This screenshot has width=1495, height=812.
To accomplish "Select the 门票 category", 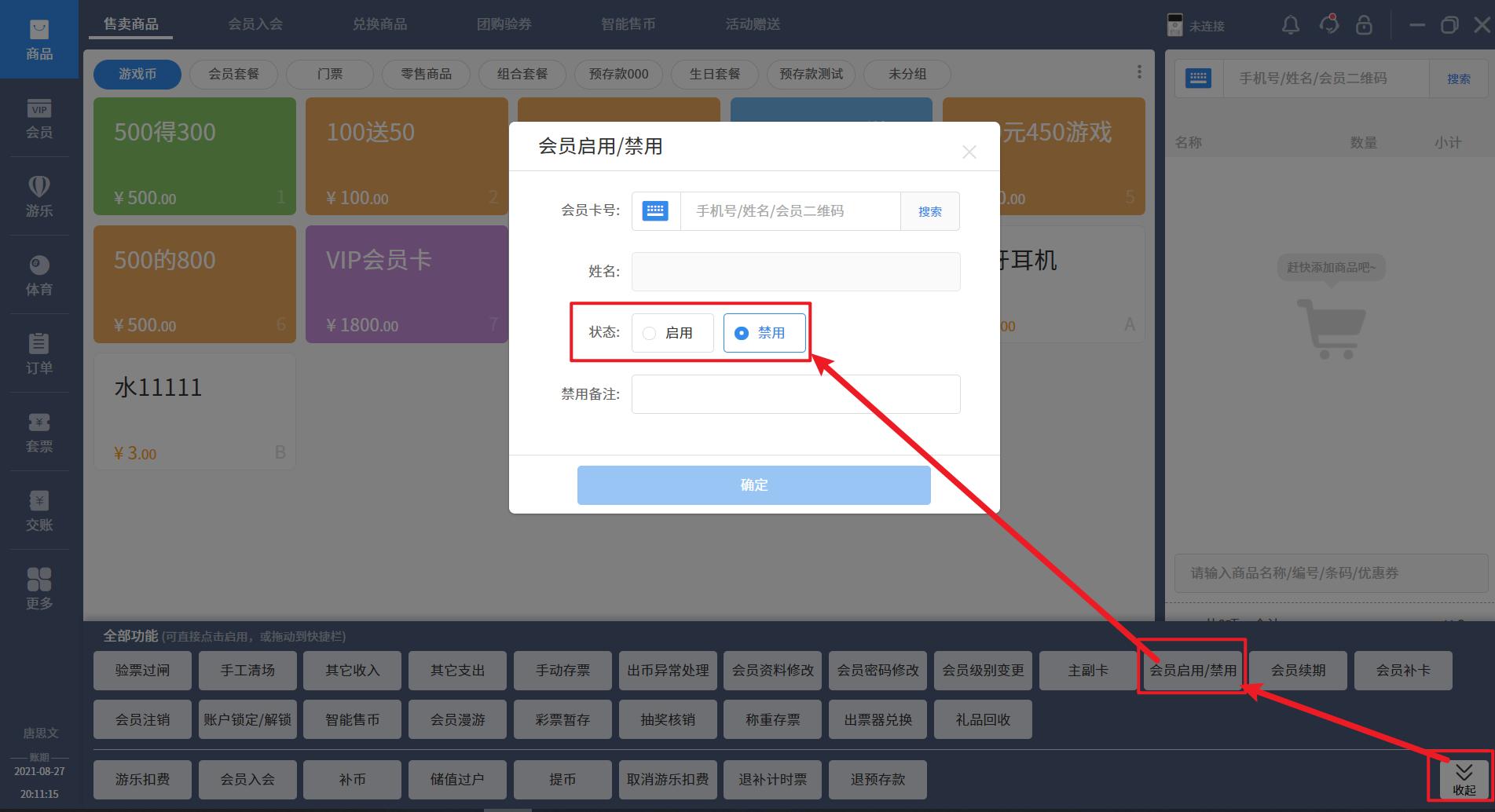I will [330, 74].
